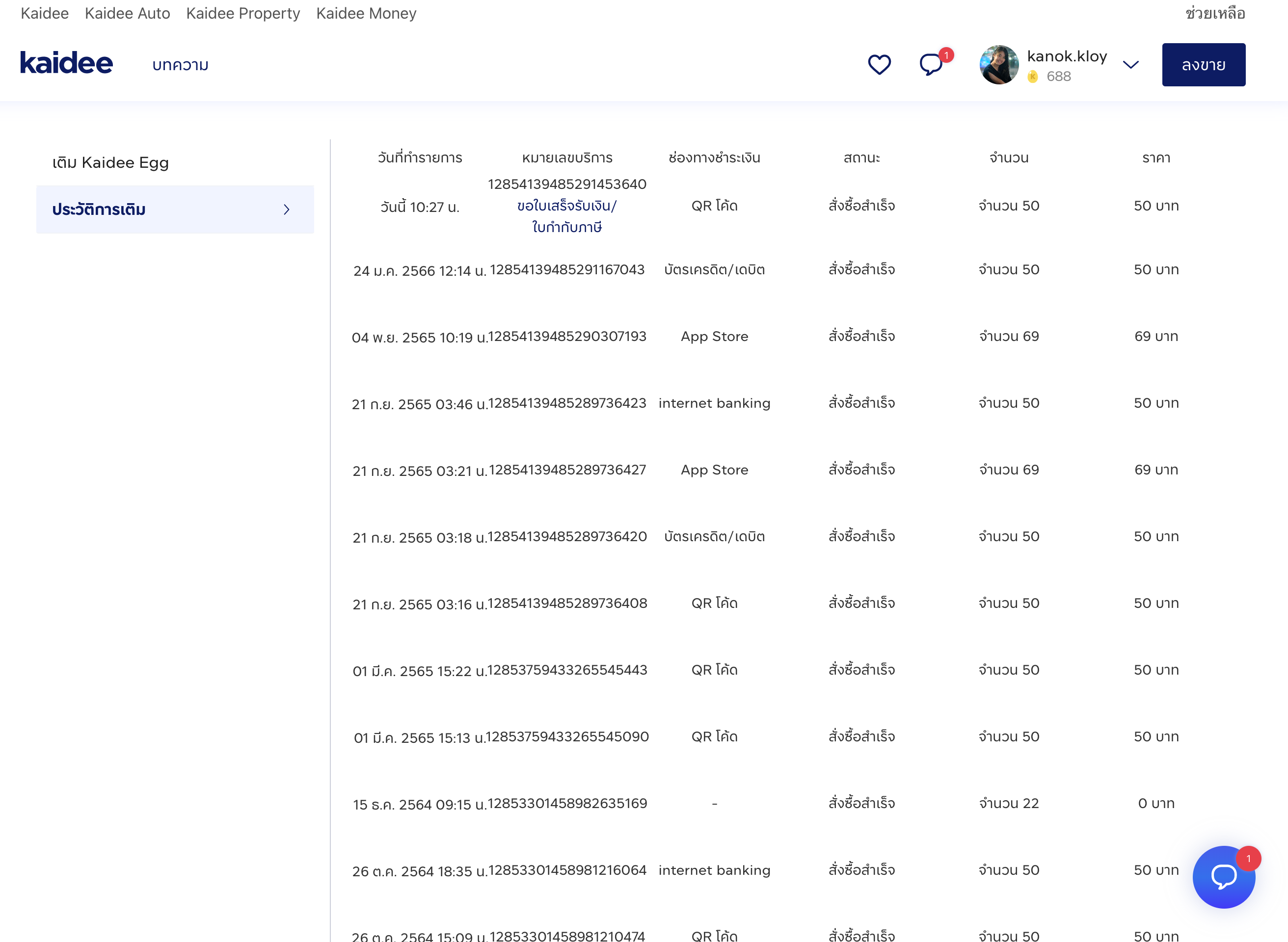Click the Kaidee Egg coin icon
This screenshot has width=1288, height=942.
(1032, 77)
